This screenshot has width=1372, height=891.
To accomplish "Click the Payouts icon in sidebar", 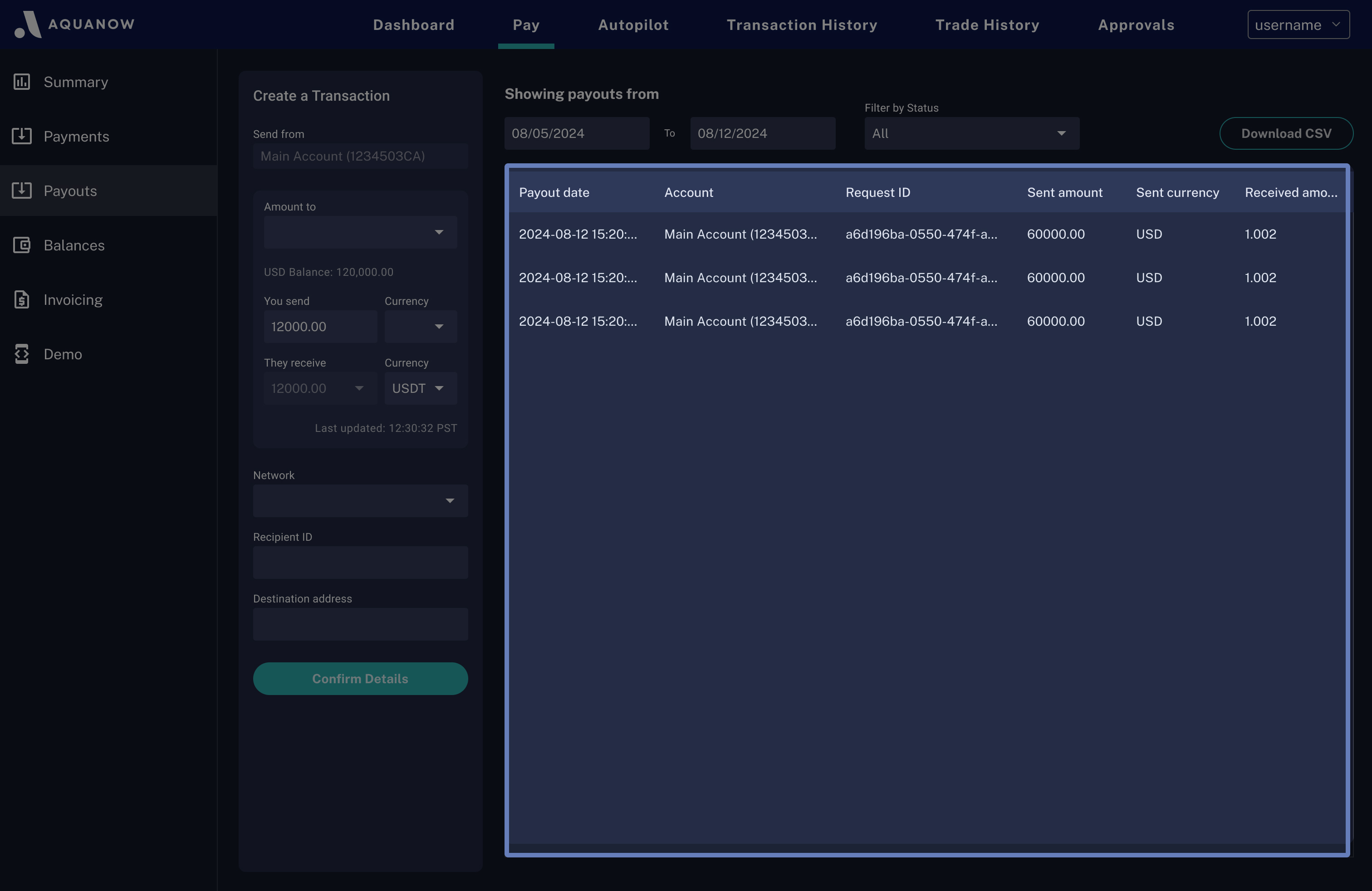I will pyautogui.click(x=22, y=190).
